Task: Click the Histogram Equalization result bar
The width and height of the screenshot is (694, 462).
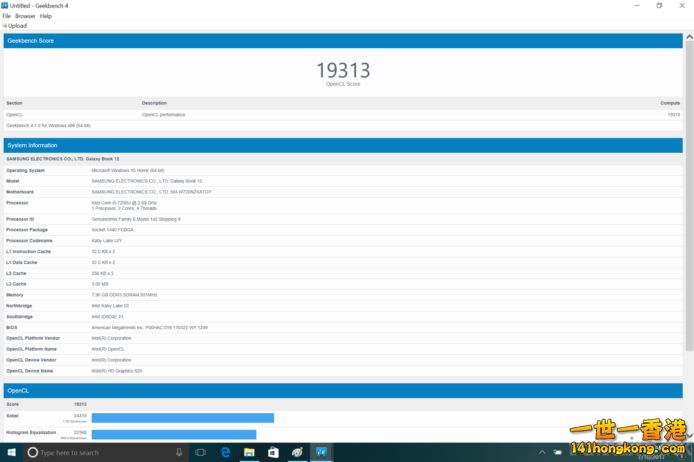Action: point(174,434)
